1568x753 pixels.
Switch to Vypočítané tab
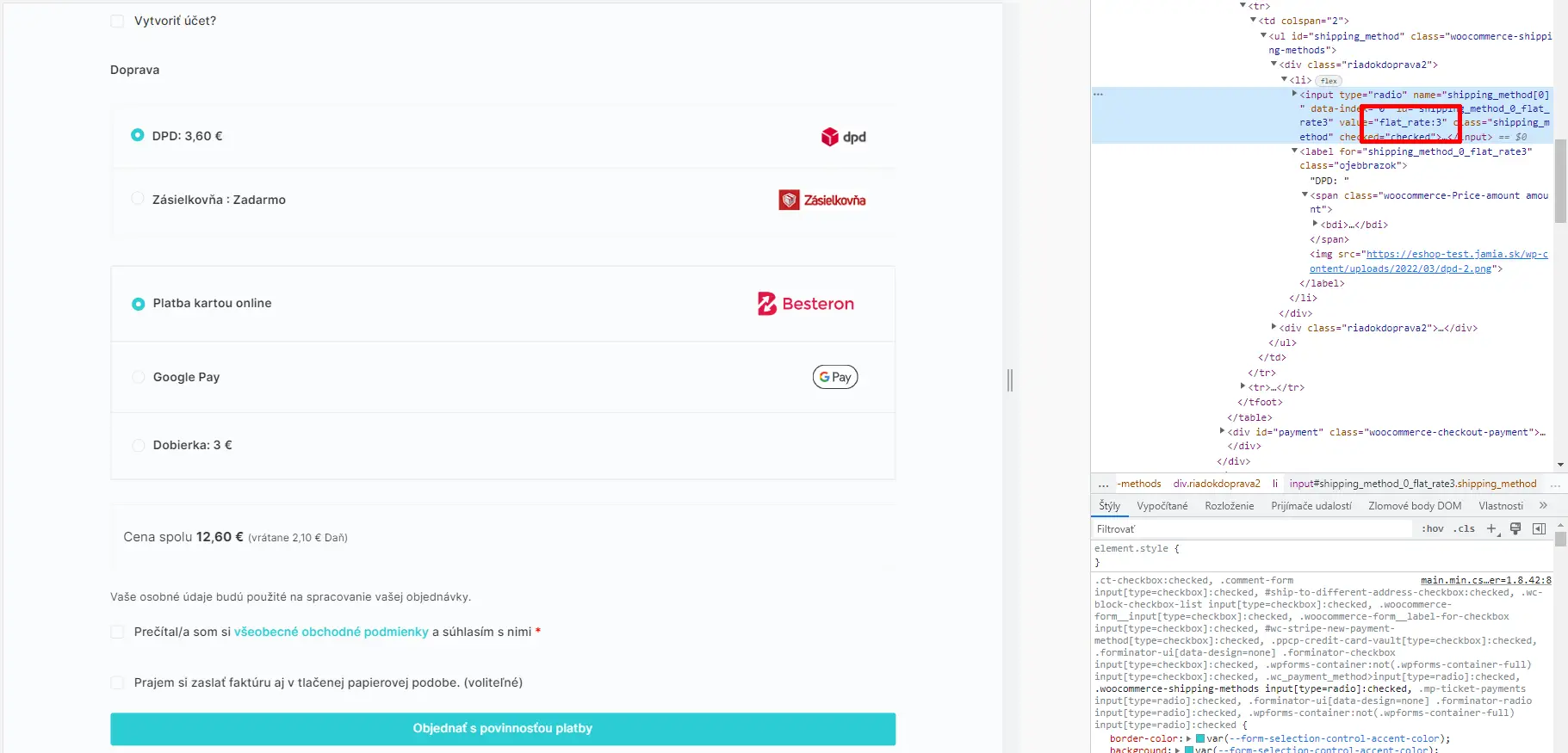(1162, 506)
